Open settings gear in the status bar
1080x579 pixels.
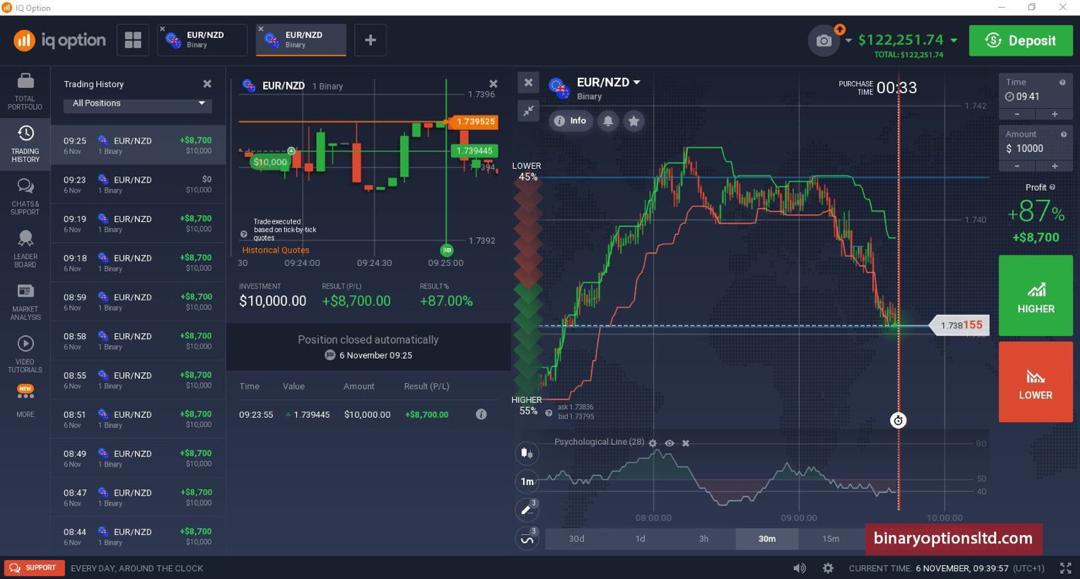point(828,568)
